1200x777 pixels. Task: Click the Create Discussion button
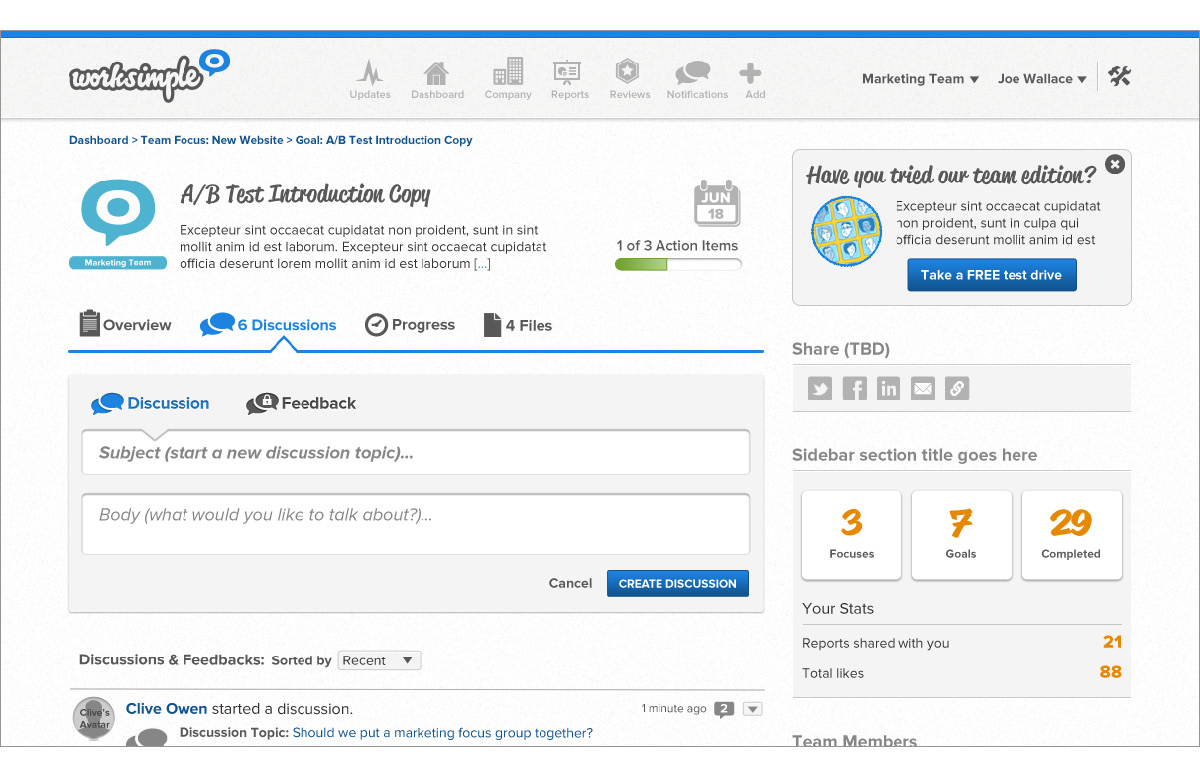(677, 584)
